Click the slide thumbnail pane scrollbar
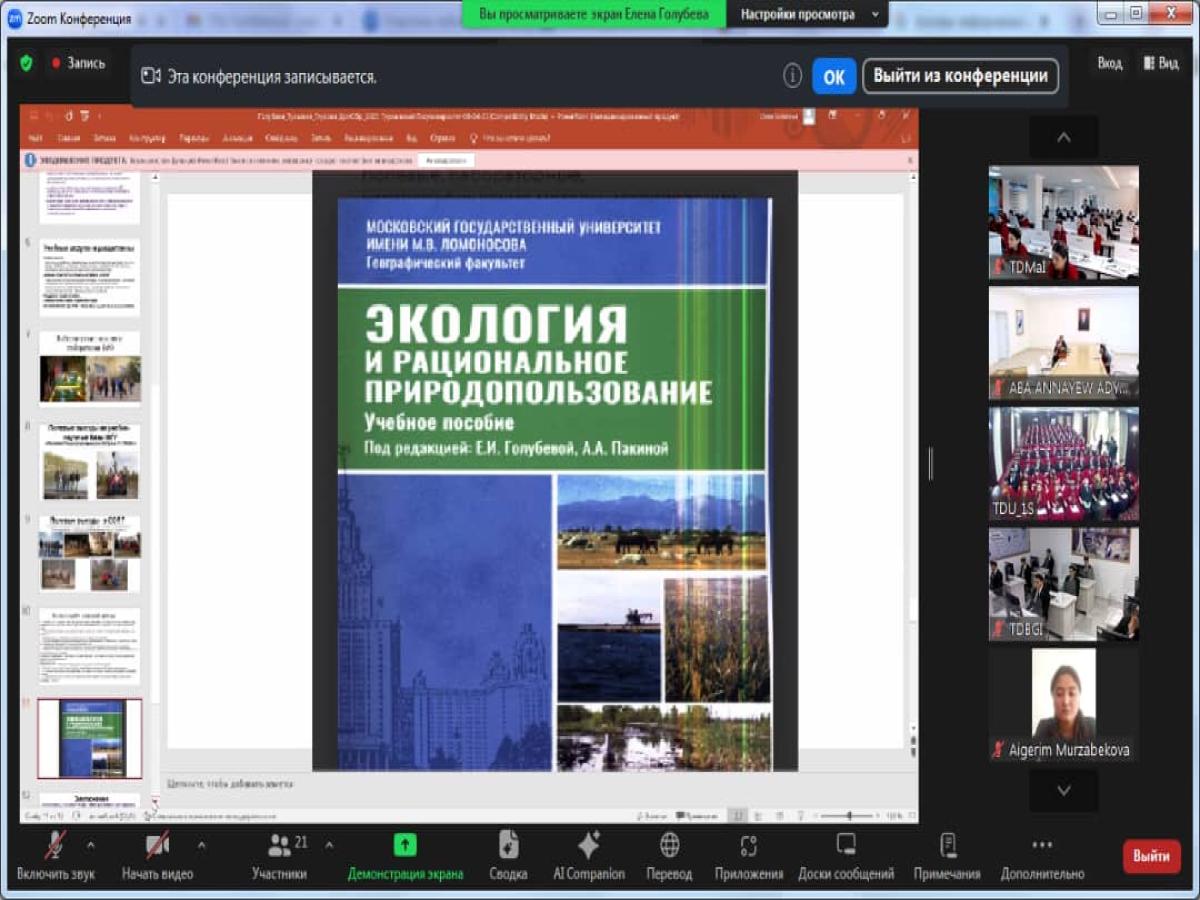 click(x=154, y=489)
